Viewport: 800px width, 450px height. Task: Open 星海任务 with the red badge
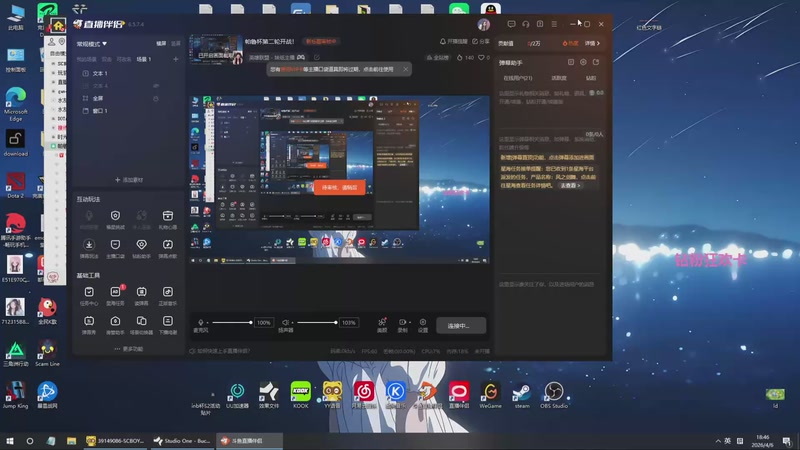coord(115,296)
